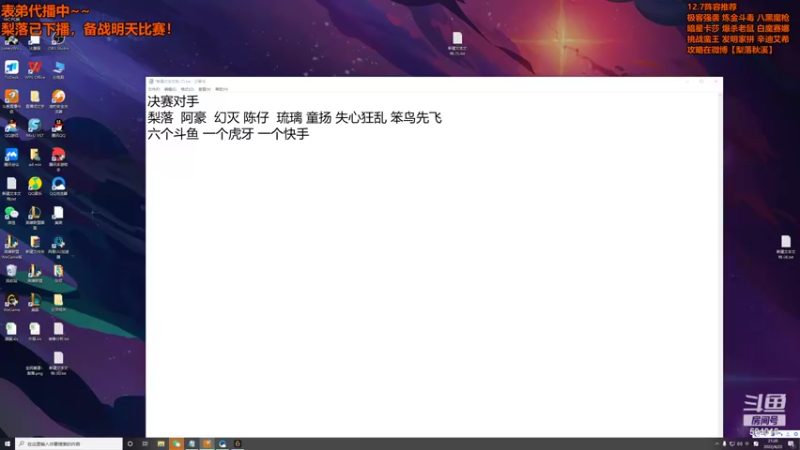Image resolution: width=800 pixels, height=450 pixels.
Task: Open the Recycle Bin on the desktop
Action: click(11, 273)
